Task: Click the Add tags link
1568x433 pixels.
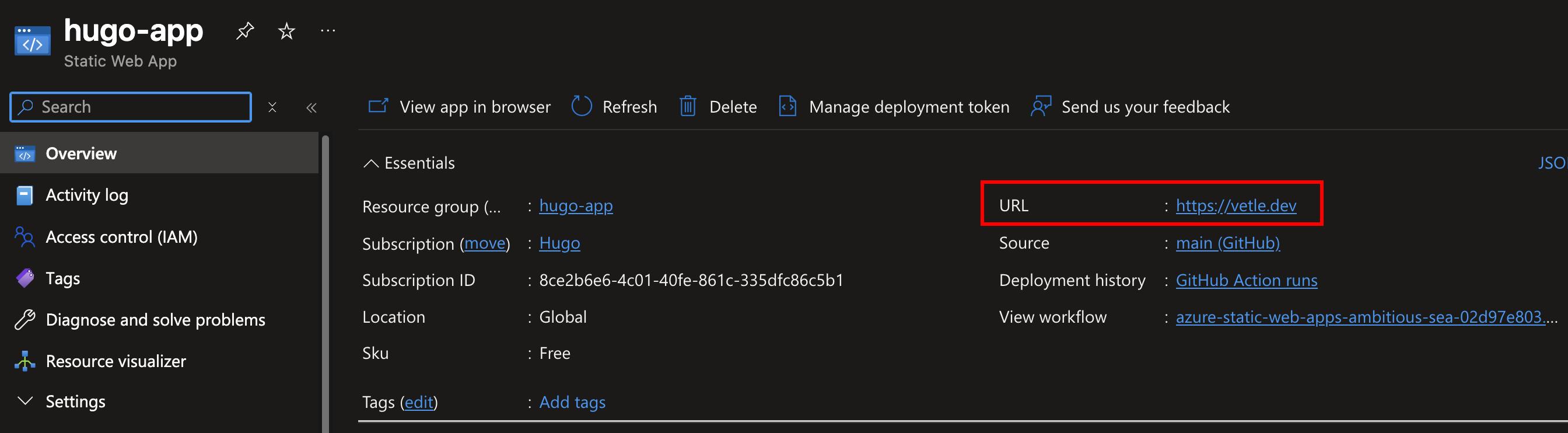Action: tap(572, 402)
